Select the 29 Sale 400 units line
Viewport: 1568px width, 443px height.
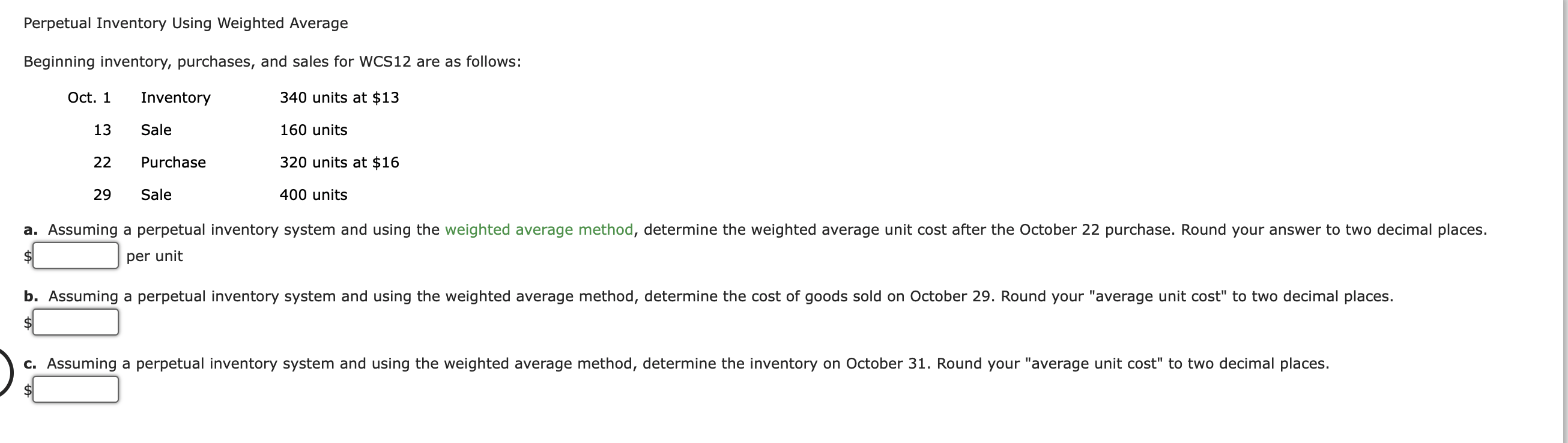tap(156, 194)
